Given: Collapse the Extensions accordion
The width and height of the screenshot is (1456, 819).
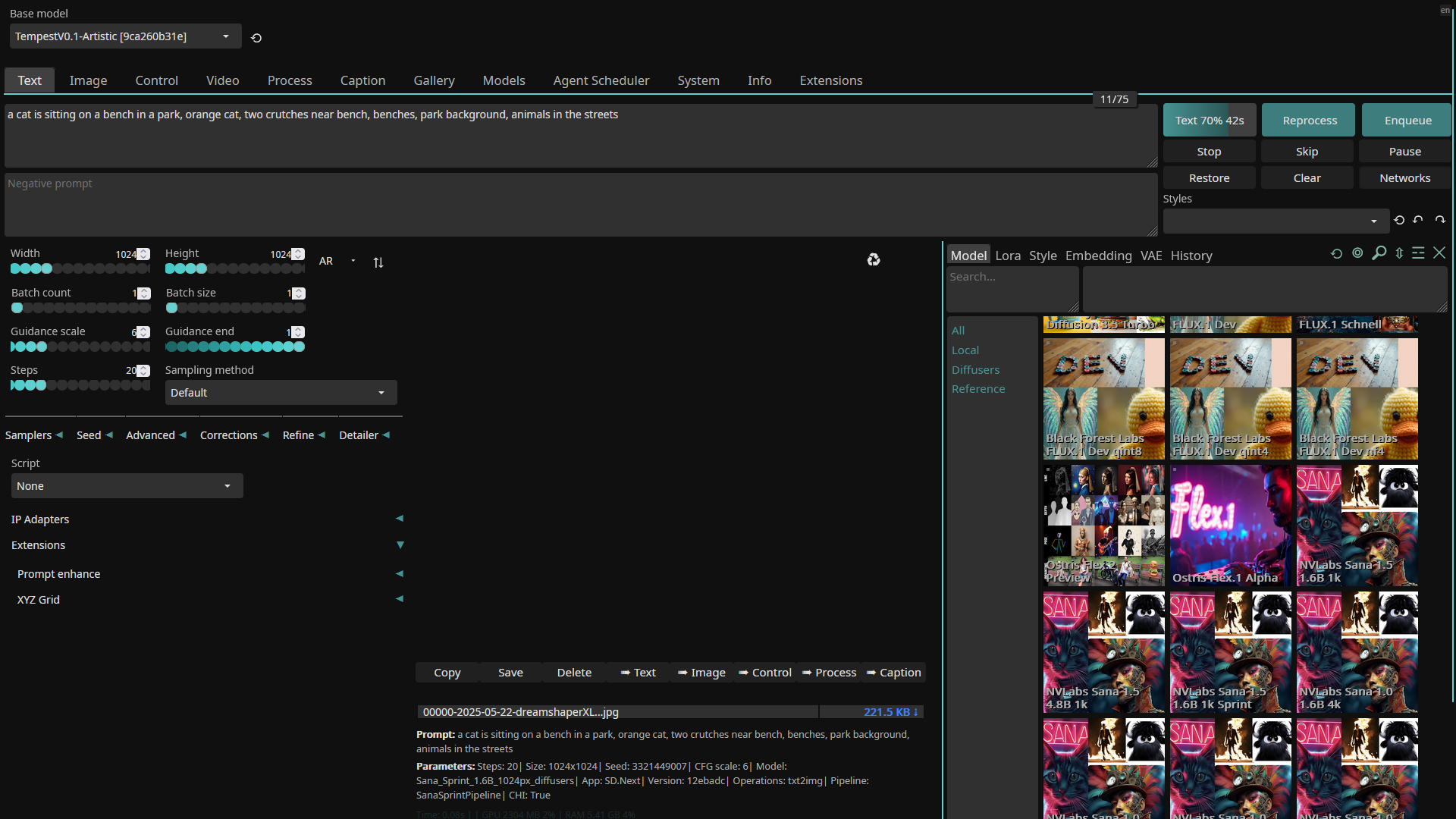Looking at the screenshot, I should (400, 545).
